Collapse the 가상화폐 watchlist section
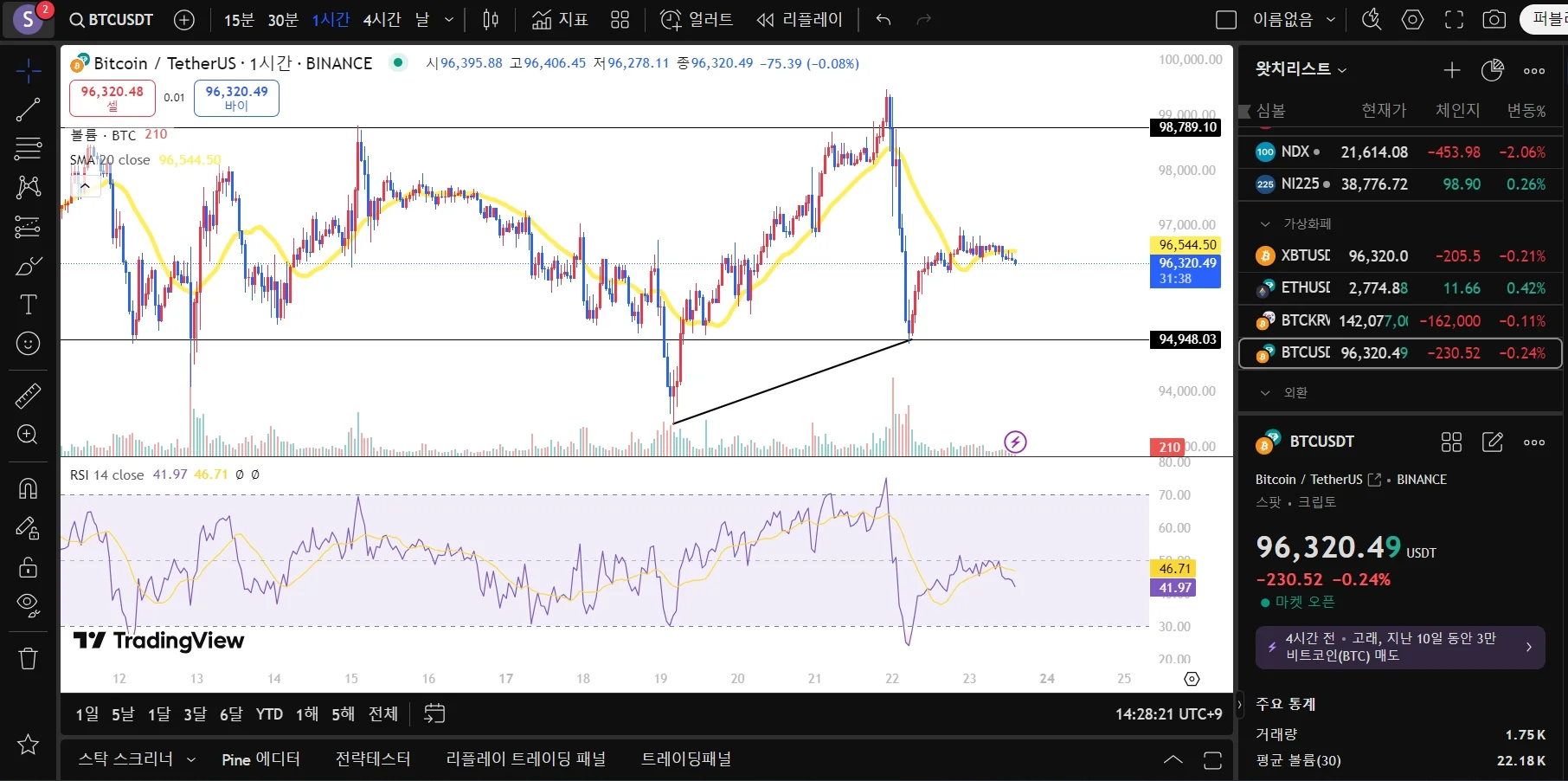The width and height of the screenshot is (1568, 781). tap(1265, 224)
